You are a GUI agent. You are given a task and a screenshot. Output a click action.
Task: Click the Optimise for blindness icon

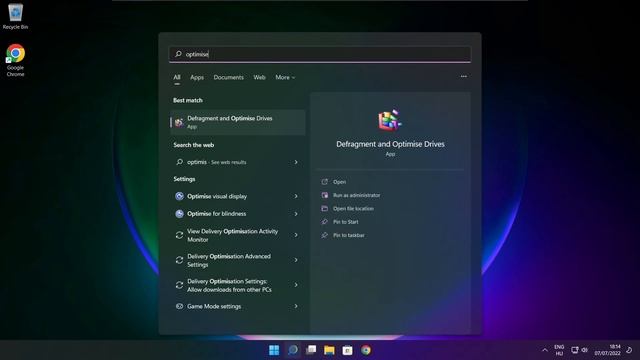click(x=179, y=213)
